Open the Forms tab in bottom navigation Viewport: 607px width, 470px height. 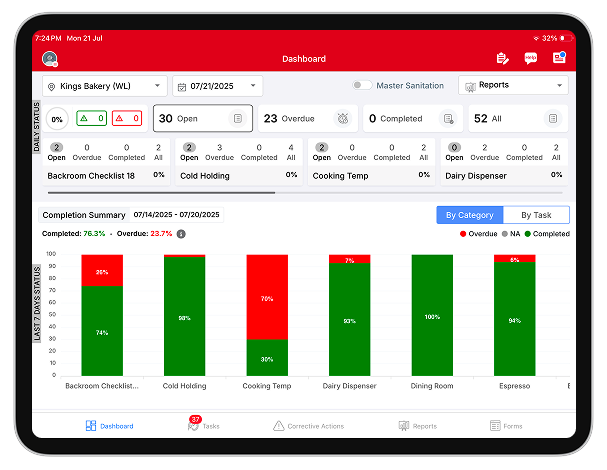(x=507, y=426)
